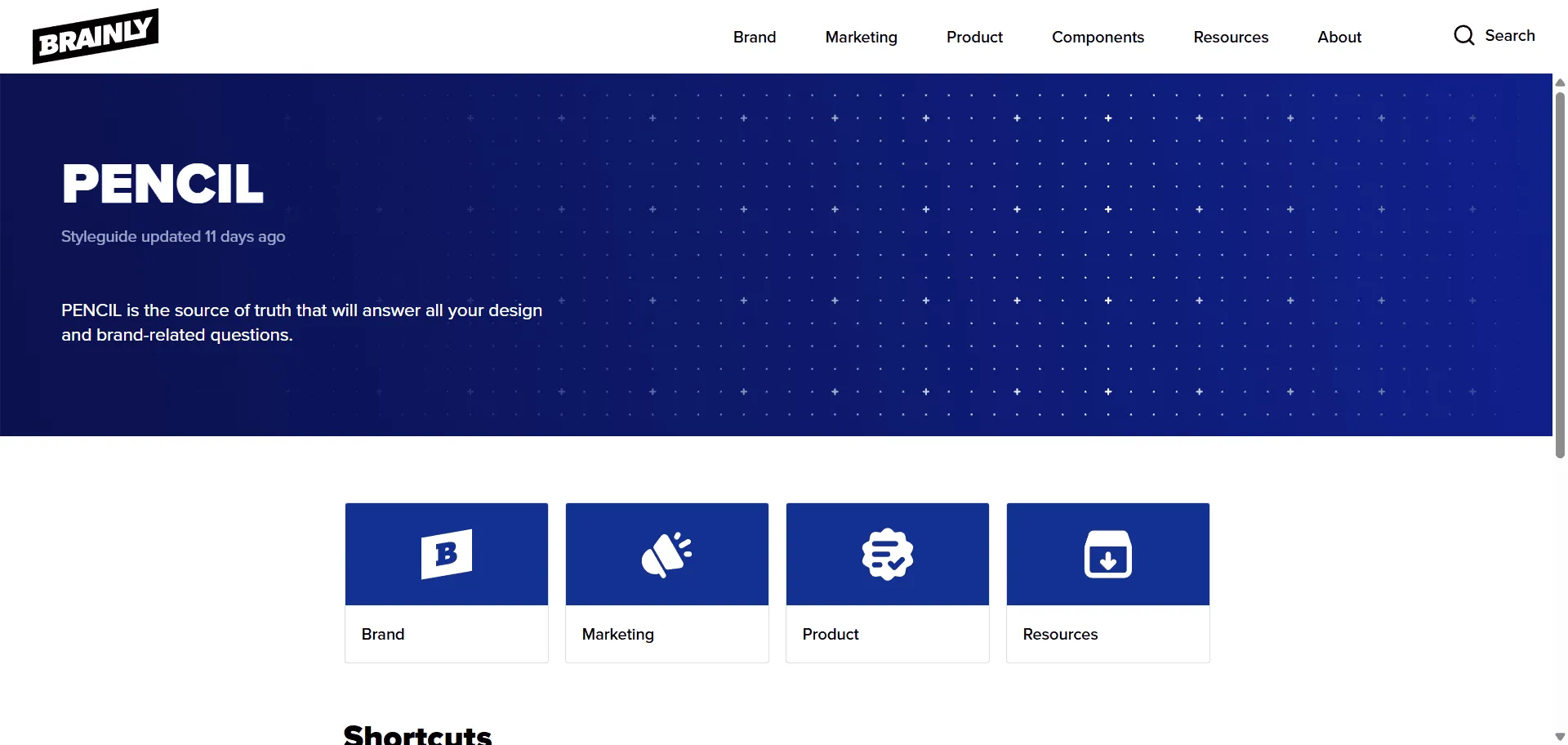
Task: Click the Resources card's download box icon
Action: (1107, 554)
